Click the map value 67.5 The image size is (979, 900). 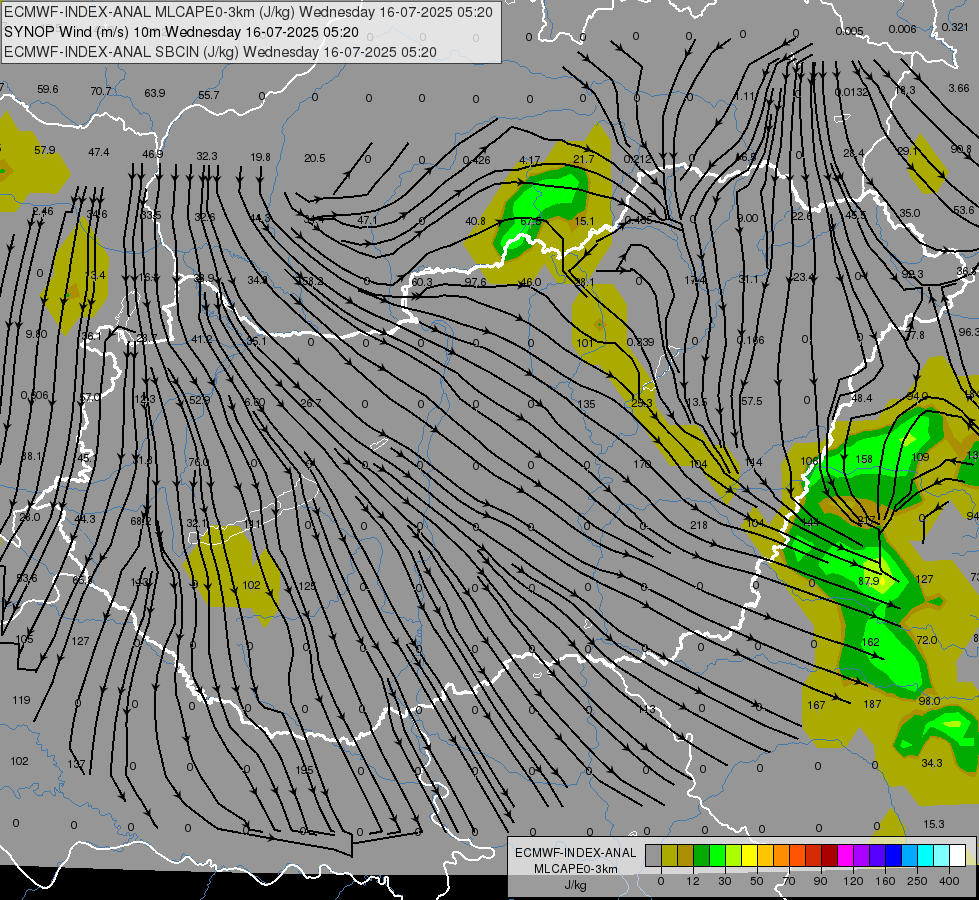pos(531,222)
